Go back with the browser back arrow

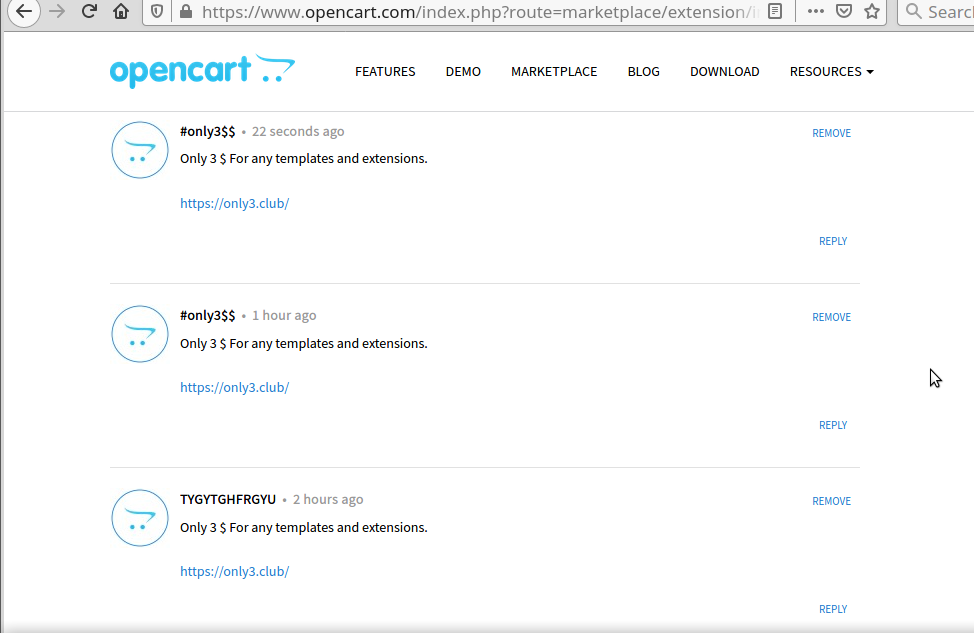tap(24, 11)
